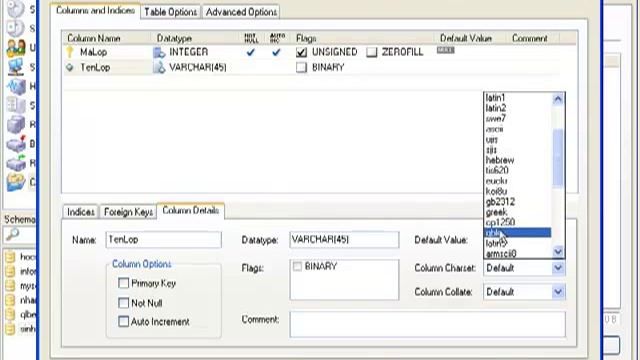640x360 pixels.
Task: Open Server Connections monitor icon in sidebar
Action: pyautogui.click(x=16, y=67)
